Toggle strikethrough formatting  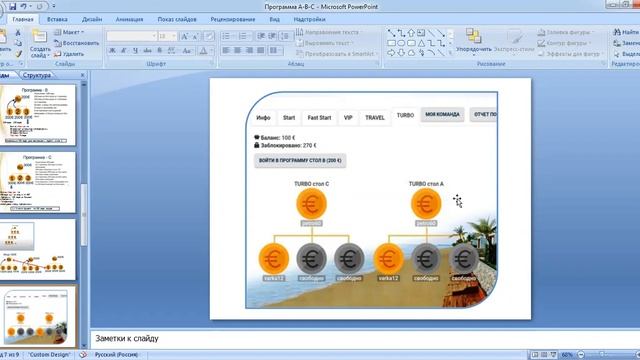pyautogui.click(x=147, y=51)
